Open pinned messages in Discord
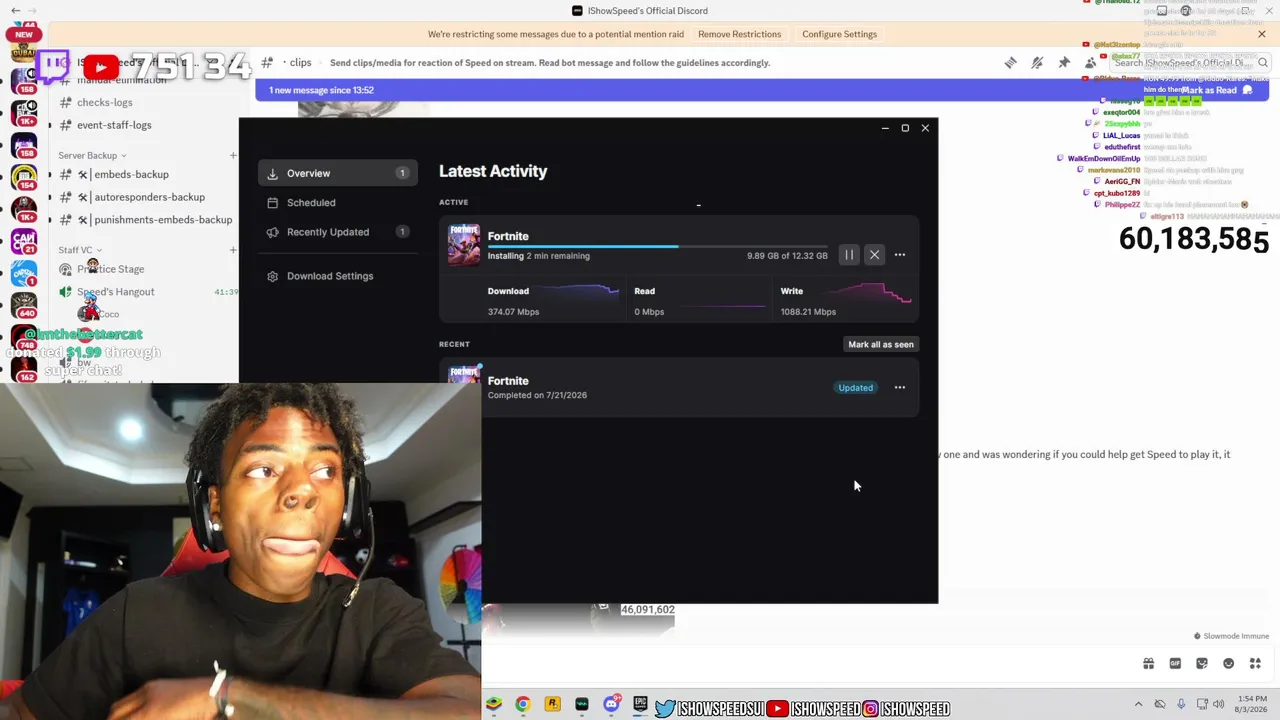This screenshot has width=1280, height=720. coord(1064,63)
